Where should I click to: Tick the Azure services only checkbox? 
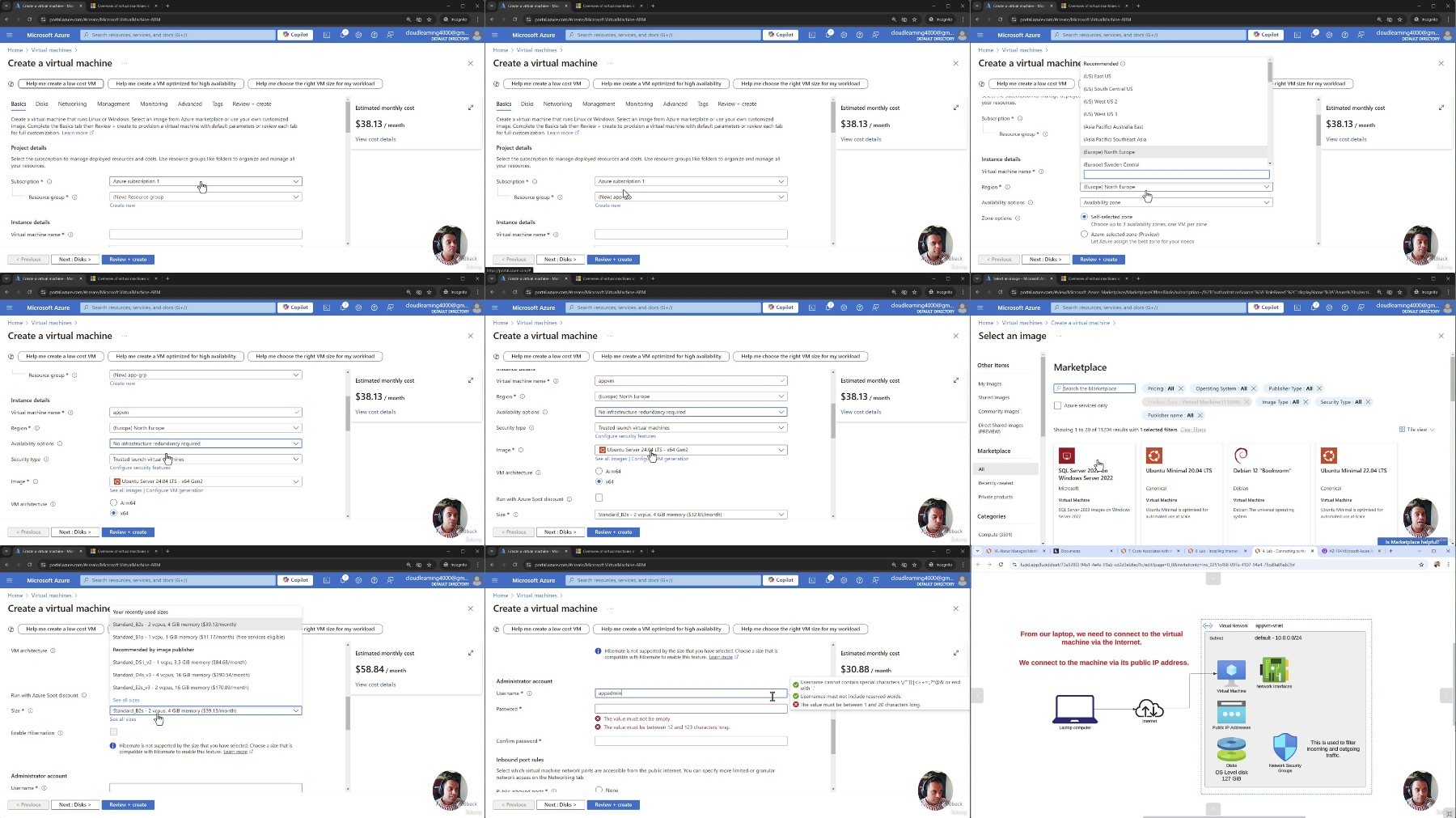1057,405
